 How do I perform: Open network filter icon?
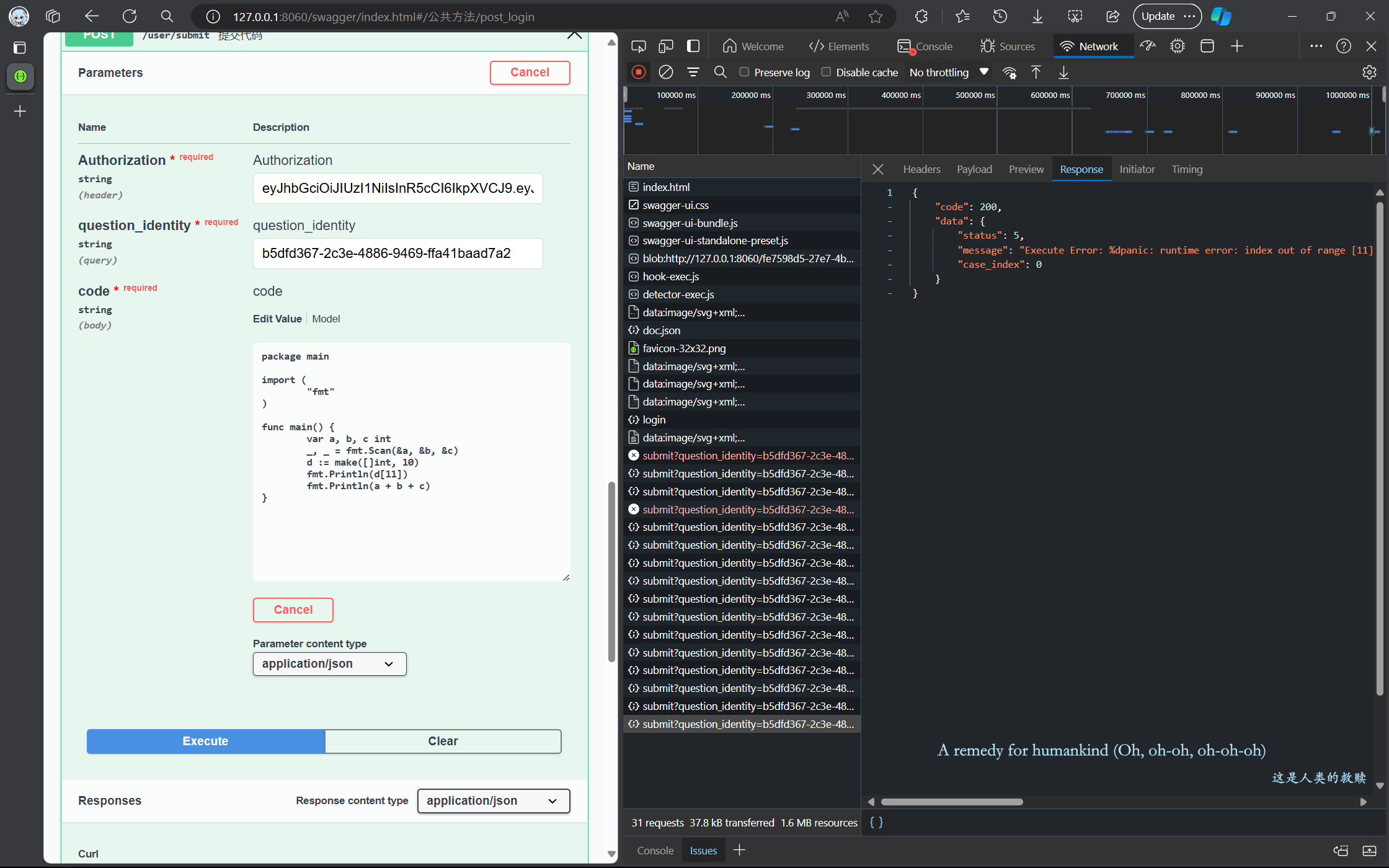tap(693, 73)
